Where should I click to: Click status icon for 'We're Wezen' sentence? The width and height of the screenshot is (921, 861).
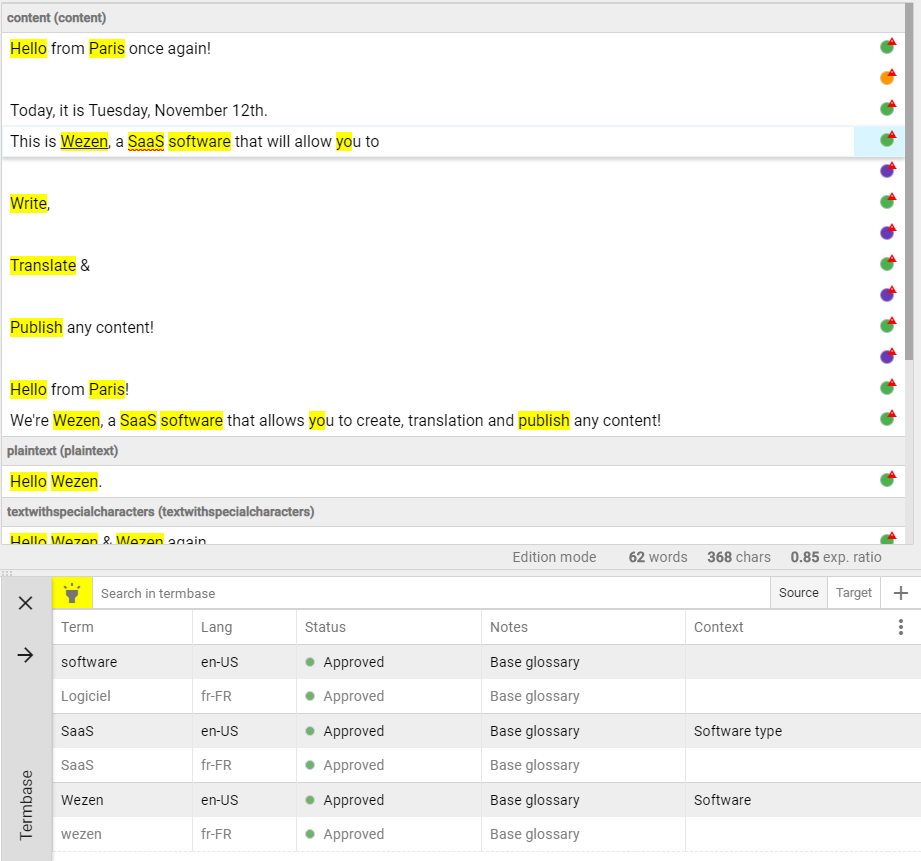click(x=888, y=418)
